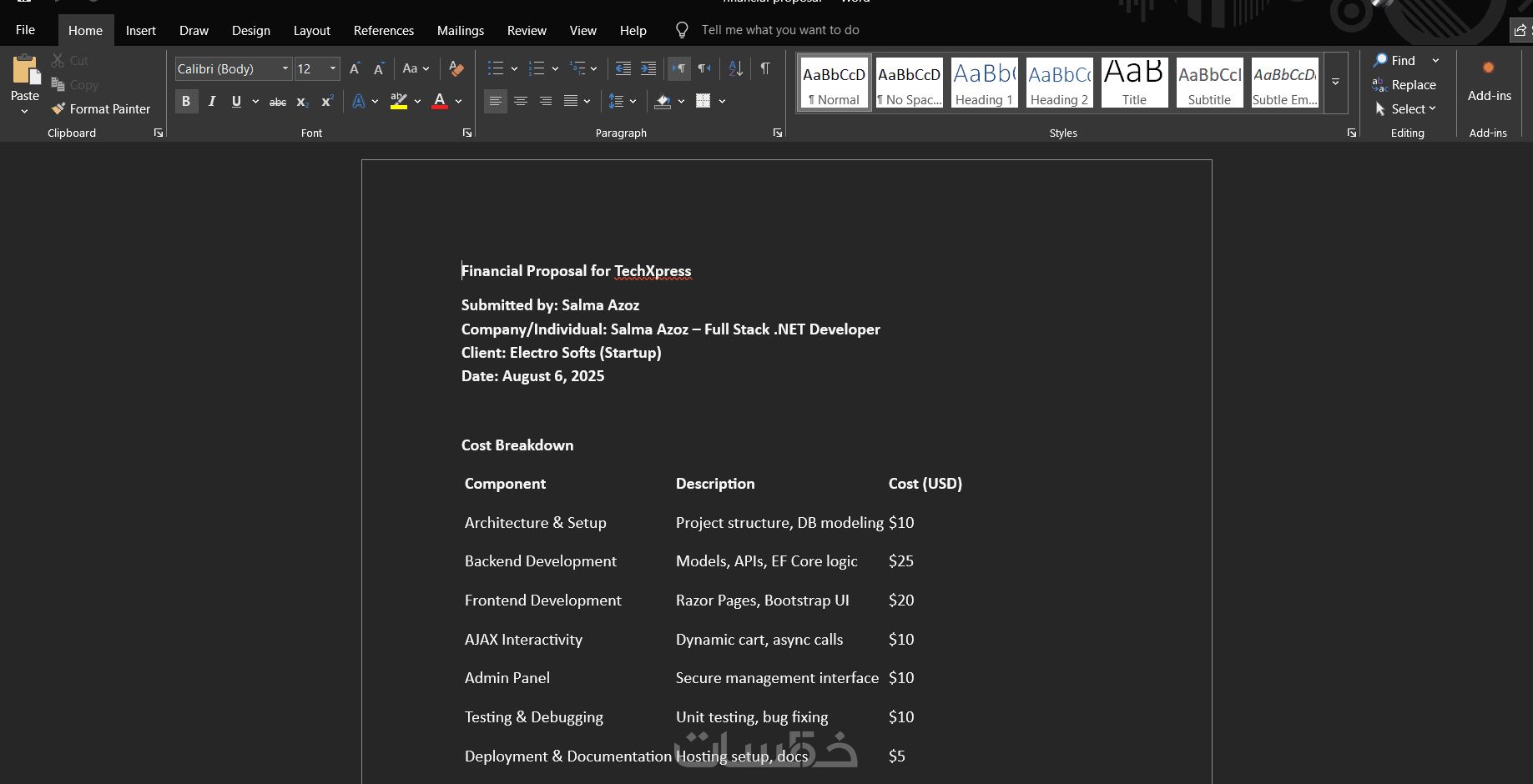Expand the Styles gallery
The height and width of the screenshot is (784, 1533).
[1335, 83]
